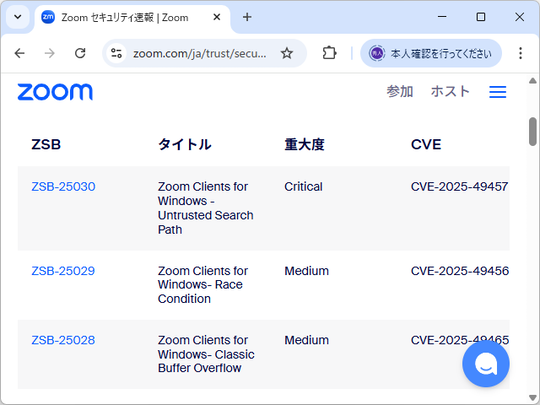
Task: Open the Zoom chat bubble widget
Action: click(x=486, y=364)
